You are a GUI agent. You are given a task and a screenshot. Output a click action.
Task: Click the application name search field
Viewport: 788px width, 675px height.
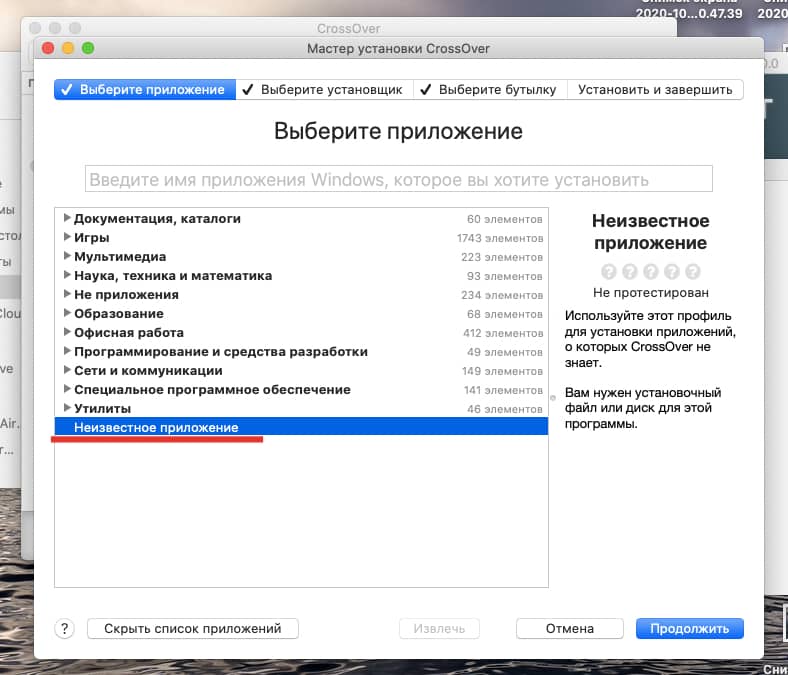click(399, 179)
